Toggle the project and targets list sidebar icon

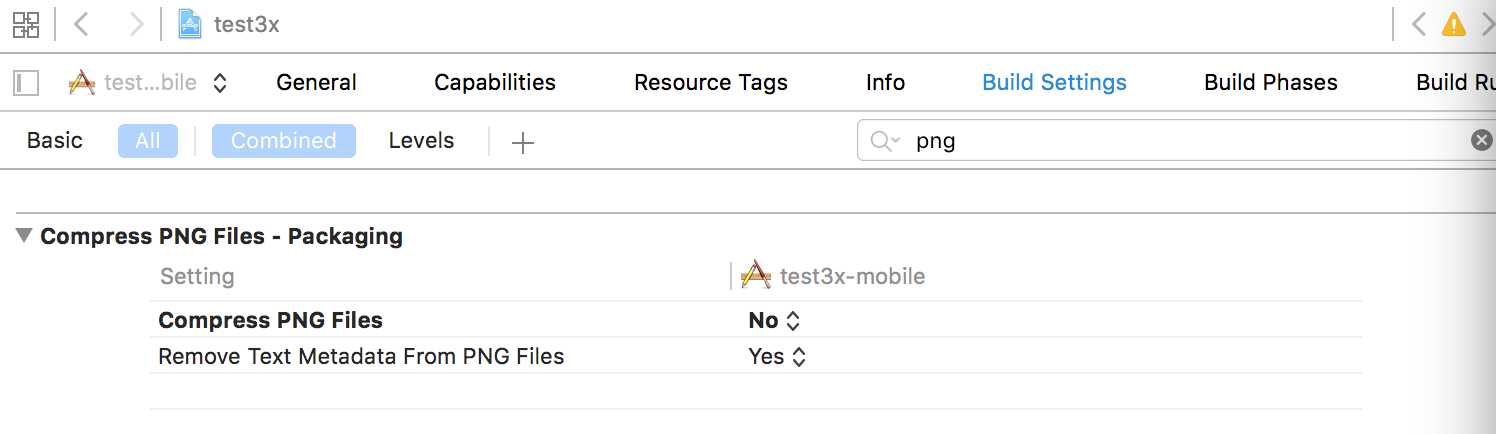(26, 83)
